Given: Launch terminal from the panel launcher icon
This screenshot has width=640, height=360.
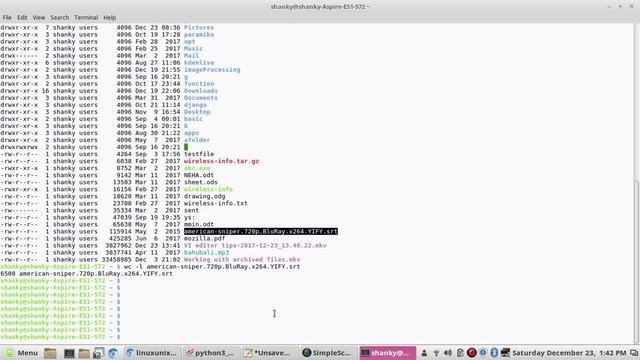Looking at the screenshot, I should click(69, 353).
